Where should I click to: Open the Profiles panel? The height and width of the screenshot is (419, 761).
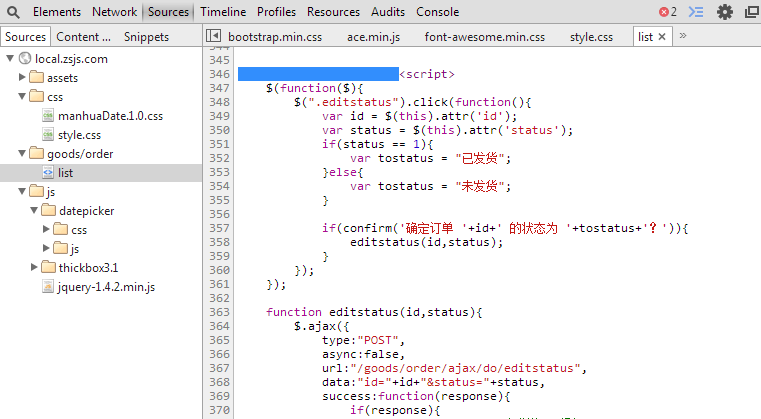point(276,12)
